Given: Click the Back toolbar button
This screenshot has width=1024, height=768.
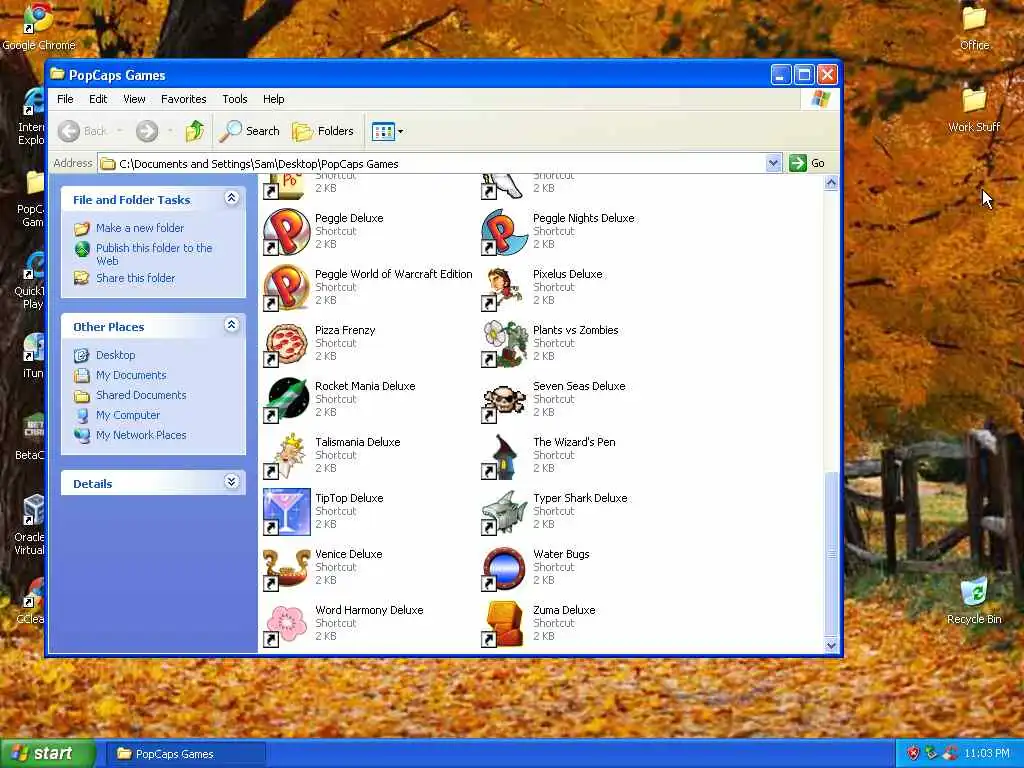Looking at the screenshot, I should [82, 131].
